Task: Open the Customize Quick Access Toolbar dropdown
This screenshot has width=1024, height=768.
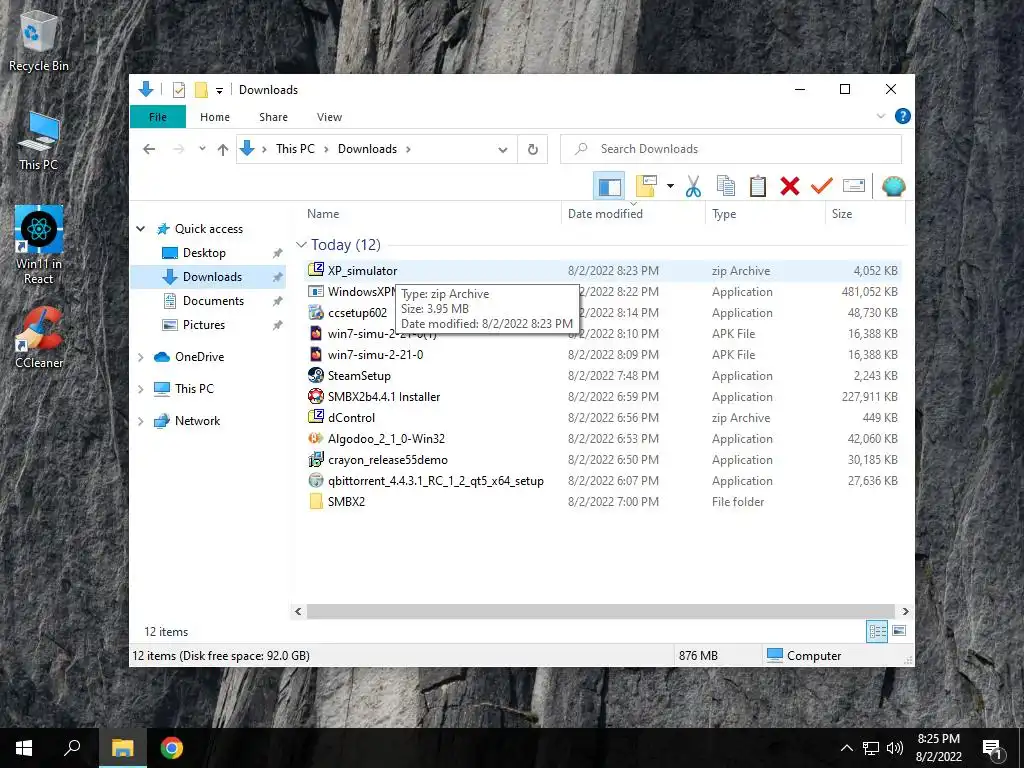Action: [x=219, y=91]
